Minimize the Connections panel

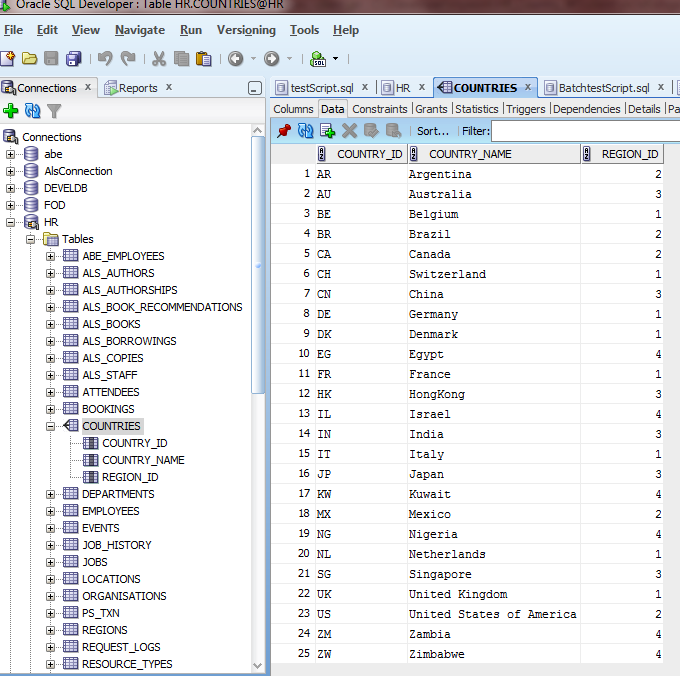tap(255, 88)
